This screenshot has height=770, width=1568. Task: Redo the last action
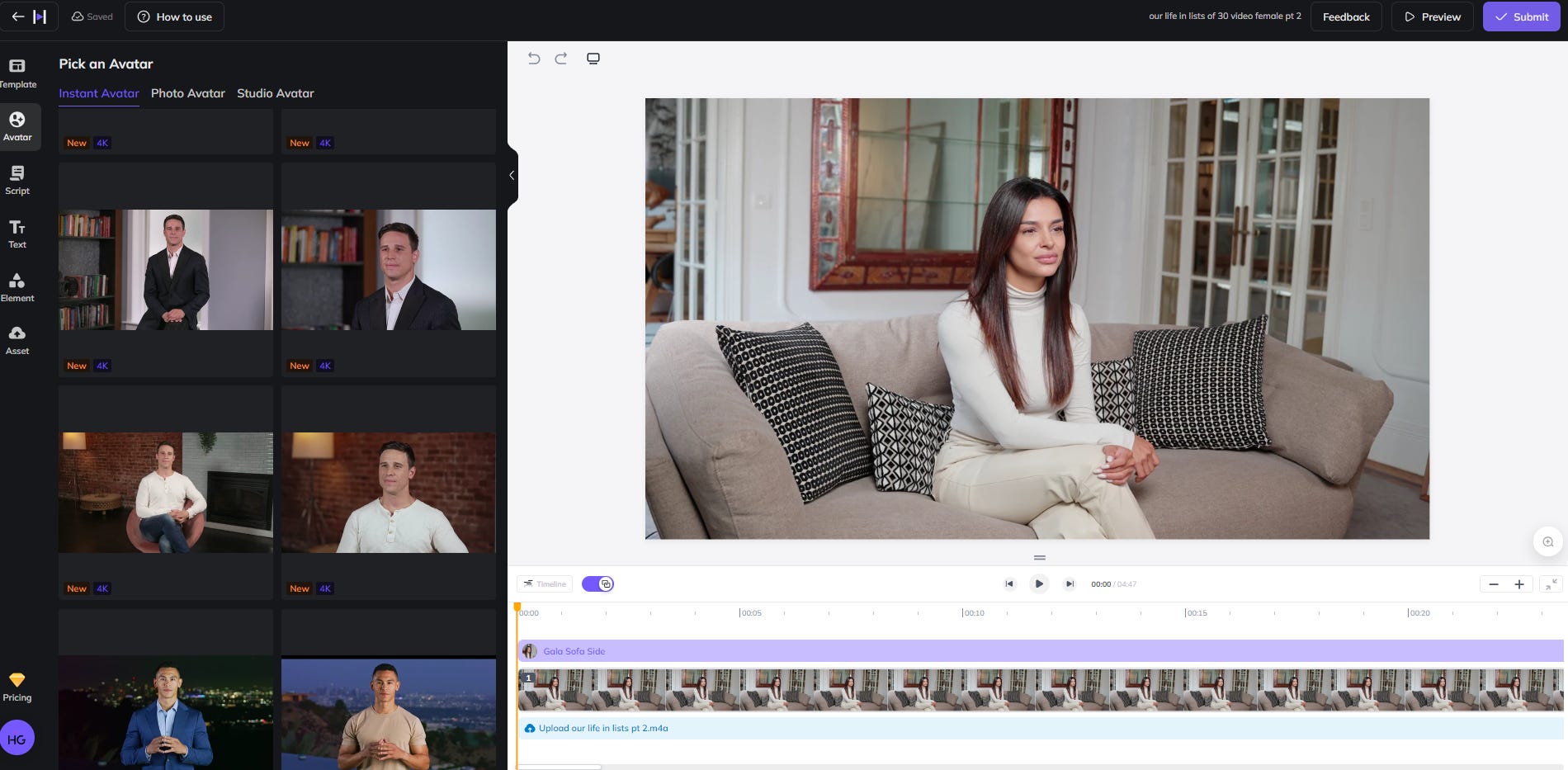[x=561, y=59]
